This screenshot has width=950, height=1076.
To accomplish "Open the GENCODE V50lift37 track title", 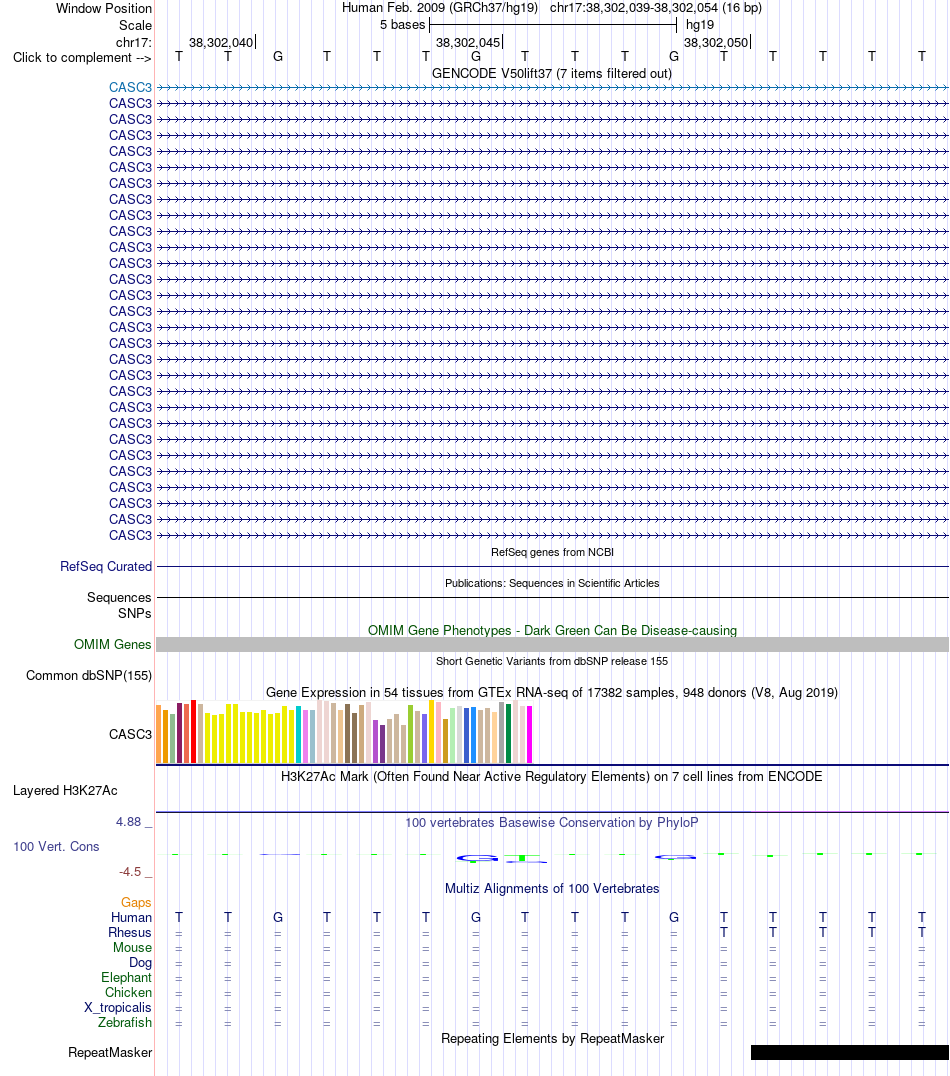I will 552,73.
